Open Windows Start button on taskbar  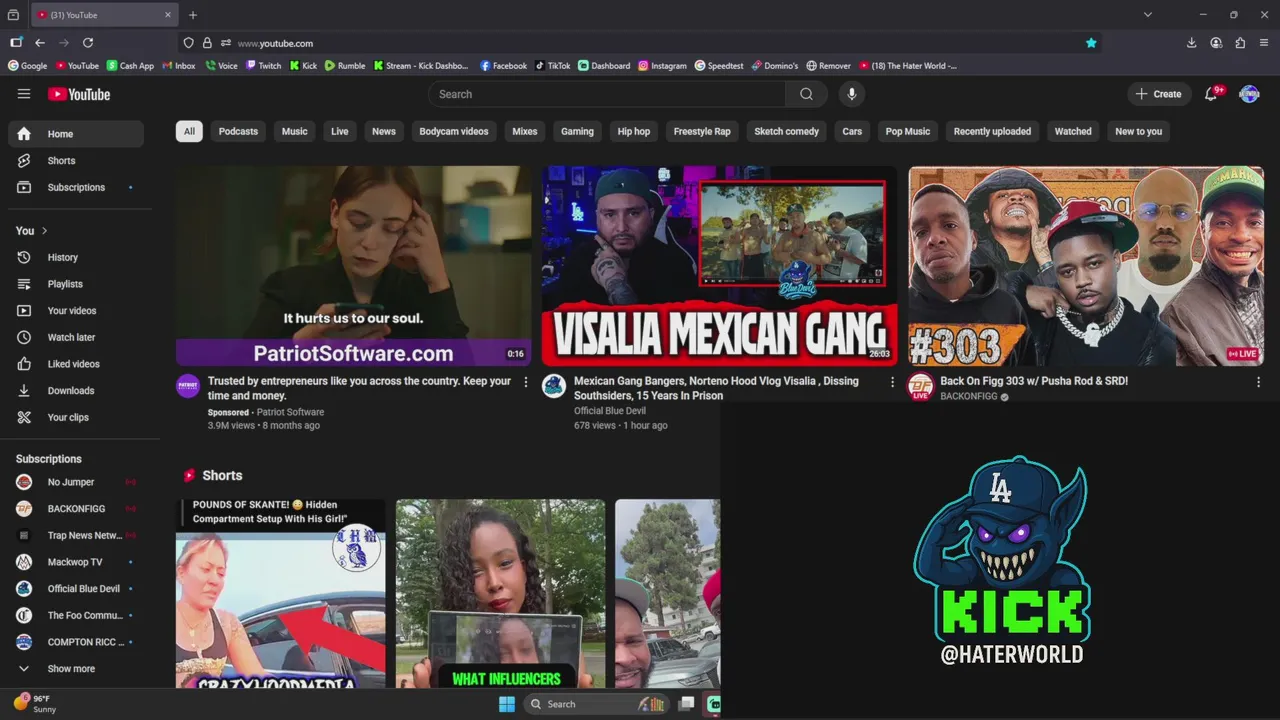pos(507,704)
